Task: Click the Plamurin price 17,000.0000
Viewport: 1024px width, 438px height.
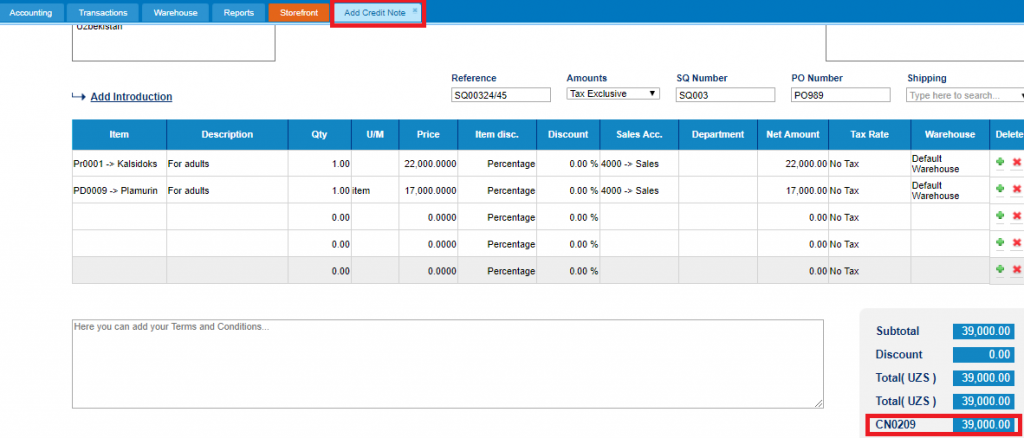Action: (428, 191)
